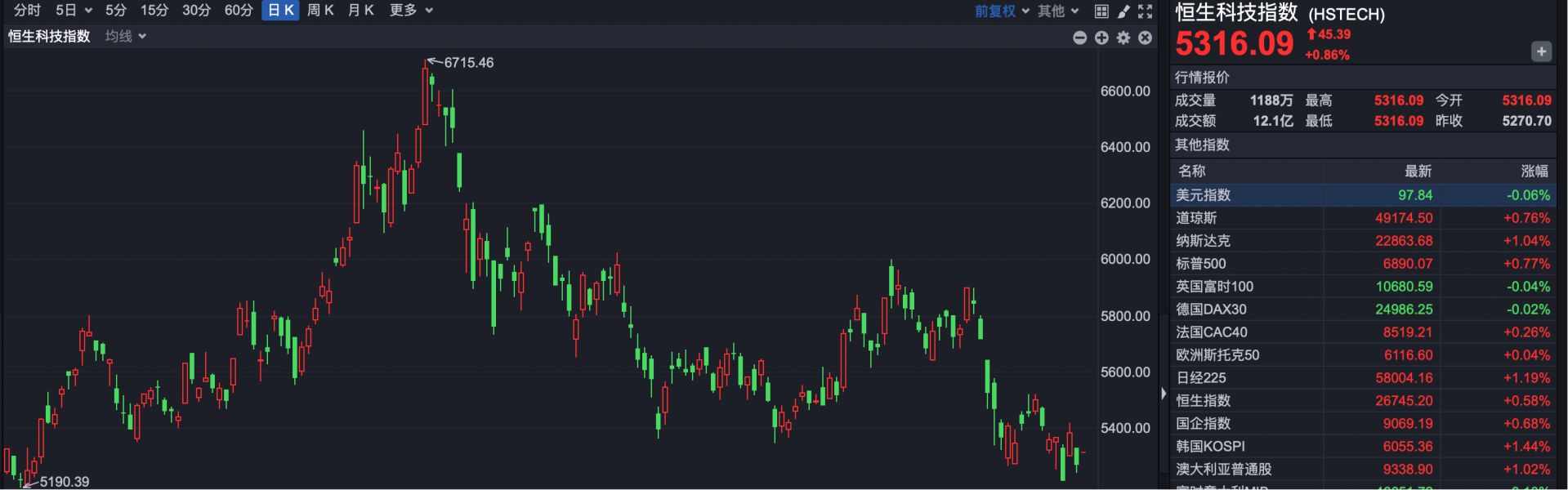Select the 月K monthly chart tab
This screenshot has width=1568, height=490.
[361, 10]
